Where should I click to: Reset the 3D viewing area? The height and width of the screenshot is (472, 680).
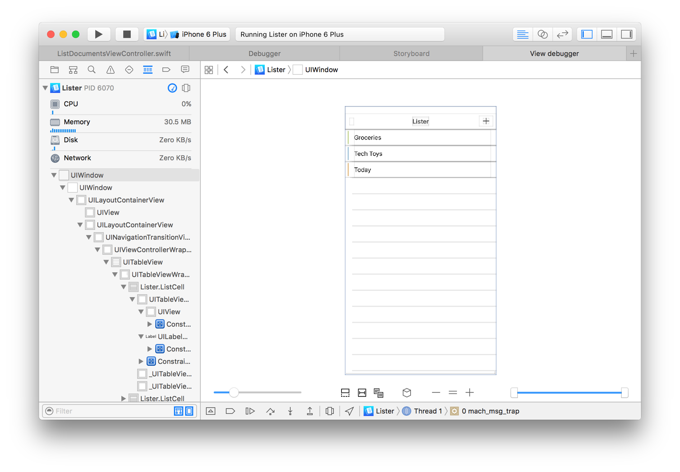coord(406,393)
